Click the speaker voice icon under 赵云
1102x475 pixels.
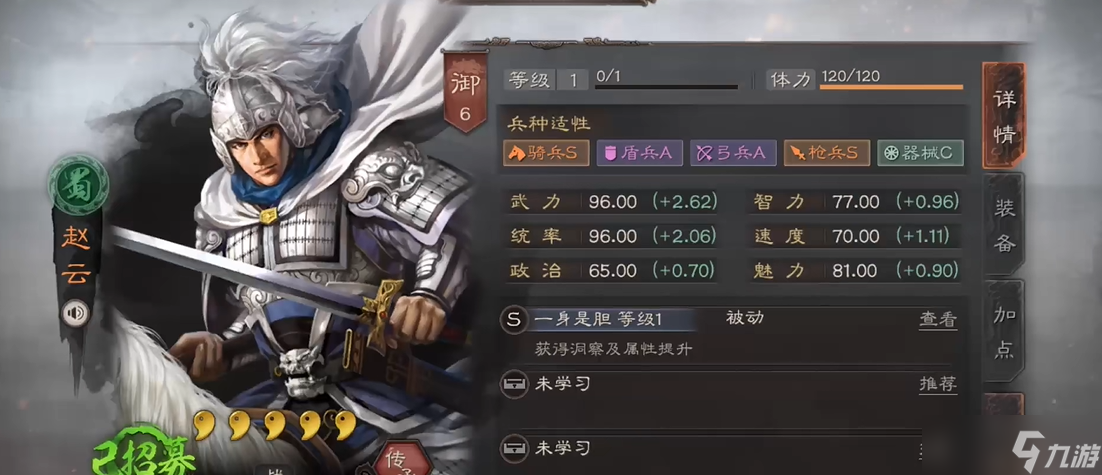[75, 313]
